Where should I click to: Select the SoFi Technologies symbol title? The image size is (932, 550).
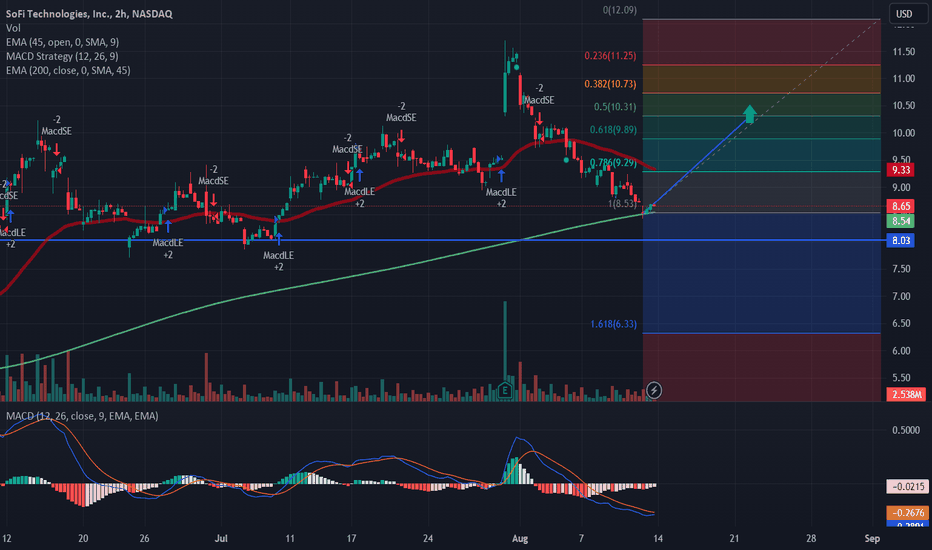(89, 14)
